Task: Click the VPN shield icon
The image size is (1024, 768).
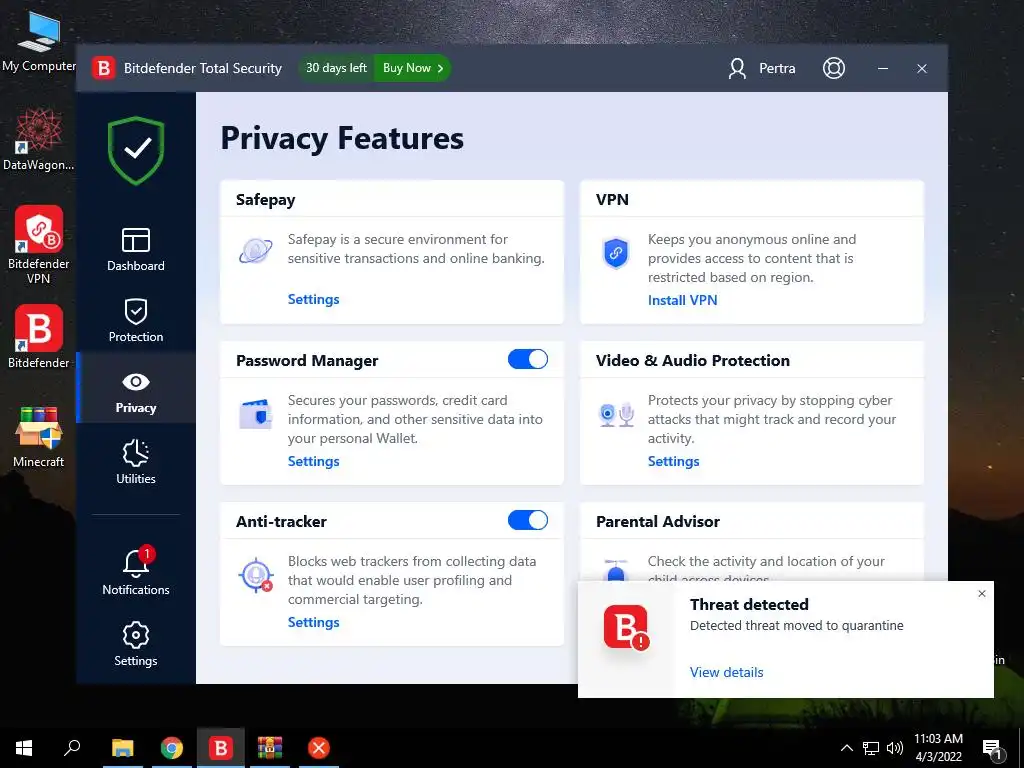Action: 615,253
